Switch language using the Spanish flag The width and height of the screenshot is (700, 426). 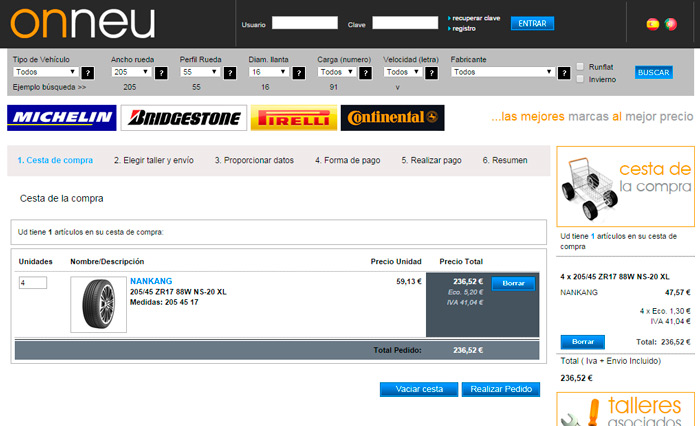click(x=653, y=24)
